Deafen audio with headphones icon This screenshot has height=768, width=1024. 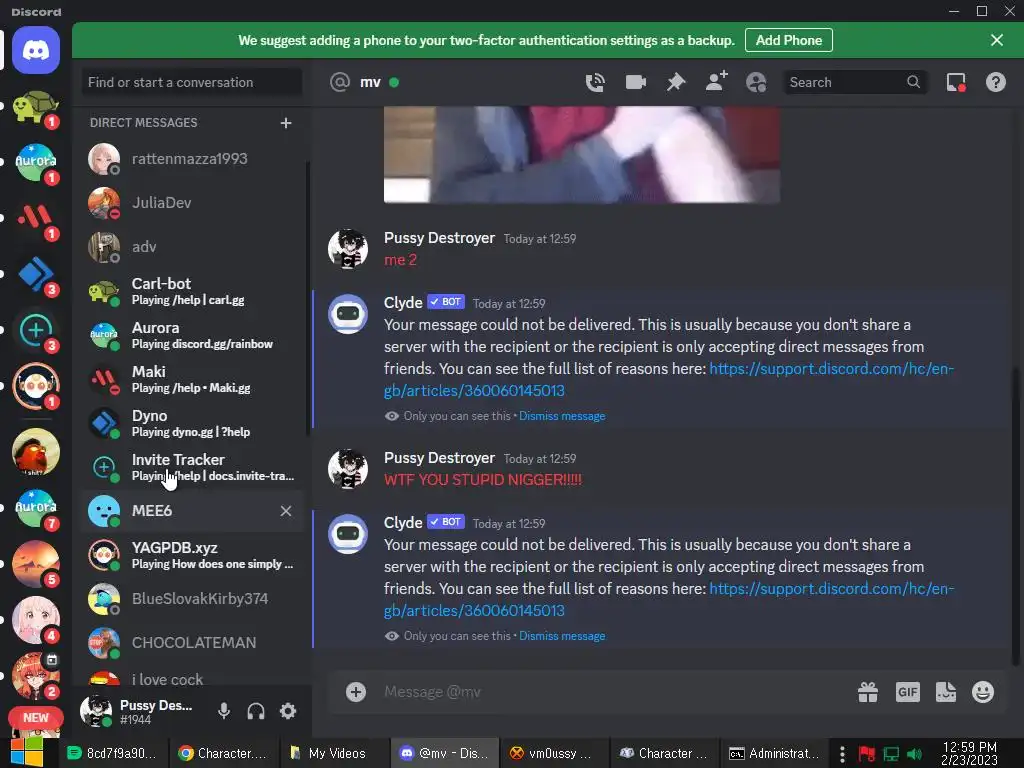(x=256, y=711)
